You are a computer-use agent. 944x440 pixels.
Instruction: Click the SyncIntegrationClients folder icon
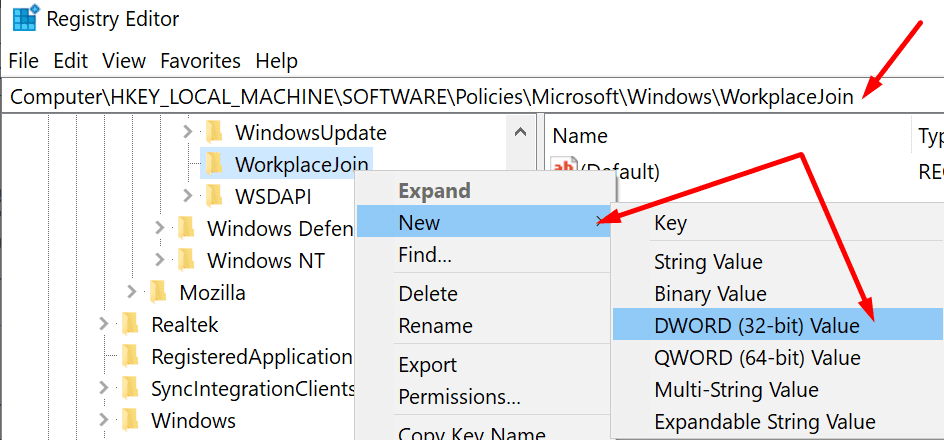(x=130, y=388)
